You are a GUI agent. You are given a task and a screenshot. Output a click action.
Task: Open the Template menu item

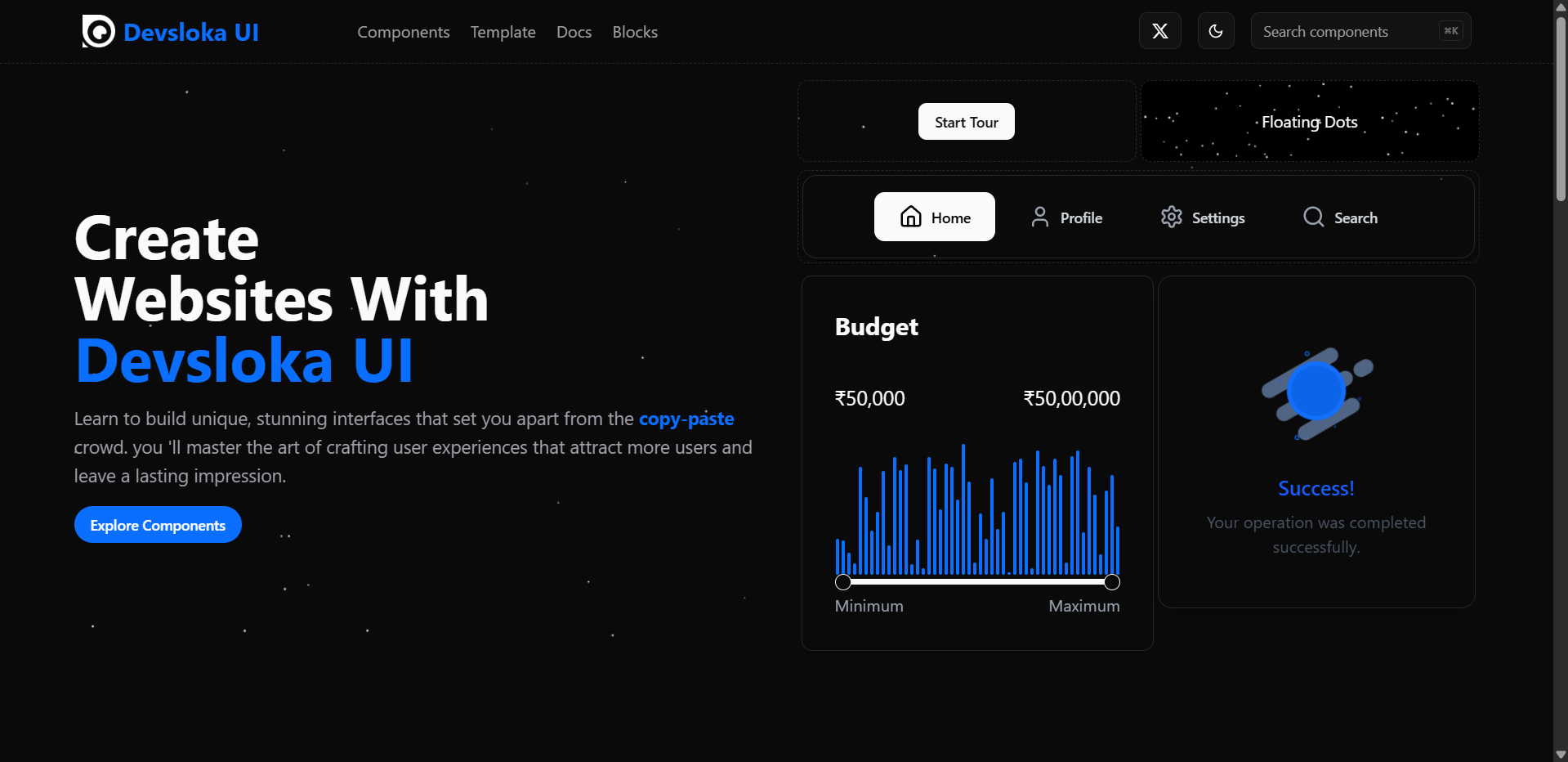pos(502,32)
